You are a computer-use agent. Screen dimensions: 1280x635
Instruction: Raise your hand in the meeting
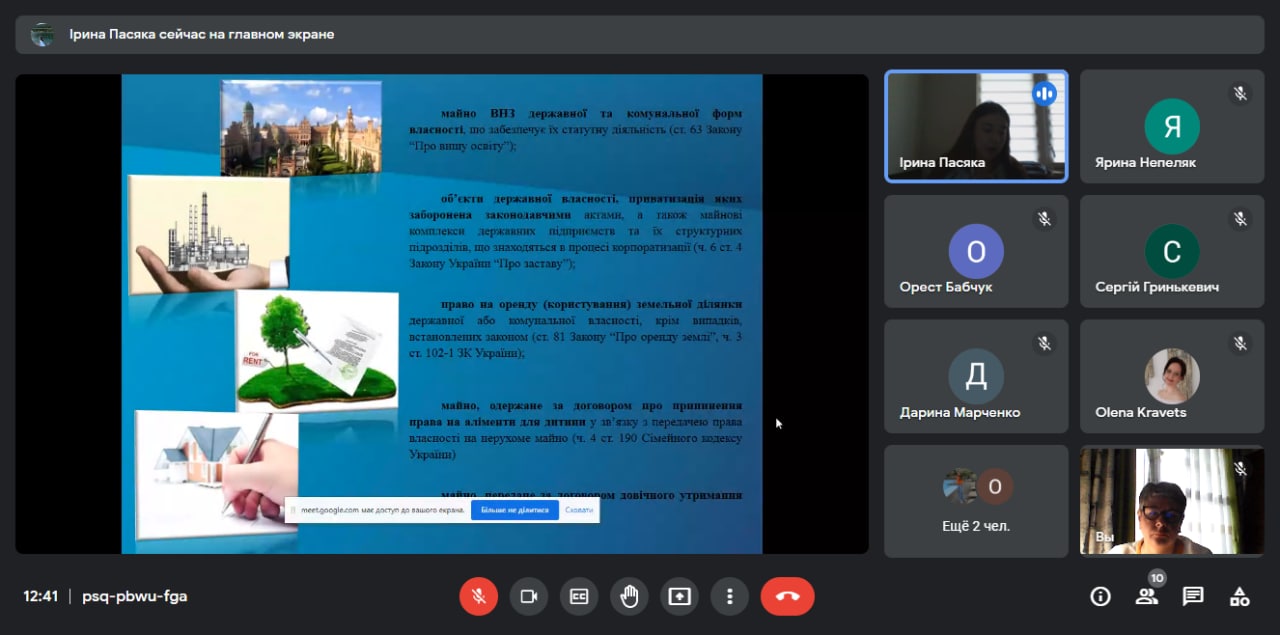click(629, 596)
